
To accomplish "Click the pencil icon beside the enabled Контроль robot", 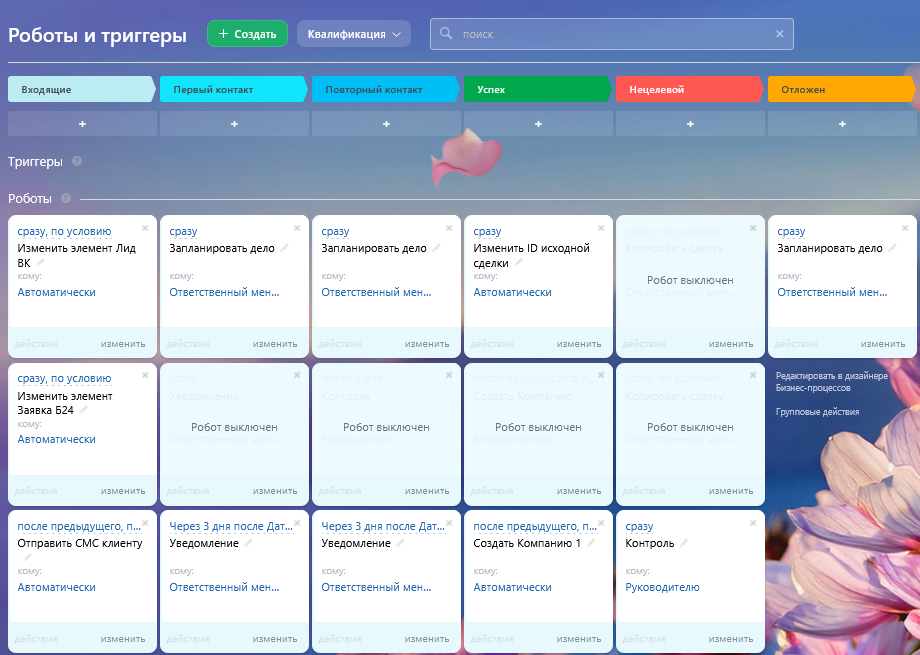I will click(x=684, y=543).
